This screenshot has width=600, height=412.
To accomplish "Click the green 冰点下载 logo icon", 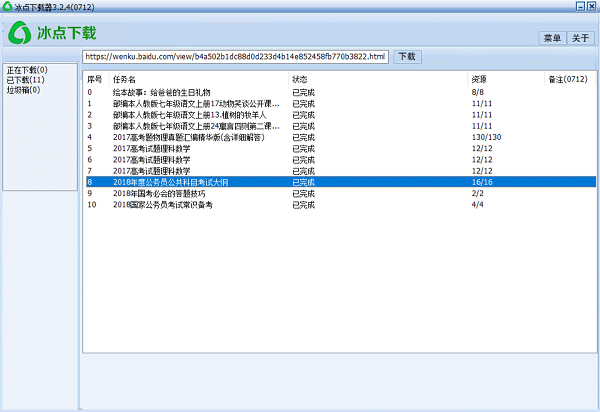I will (20, 33).
